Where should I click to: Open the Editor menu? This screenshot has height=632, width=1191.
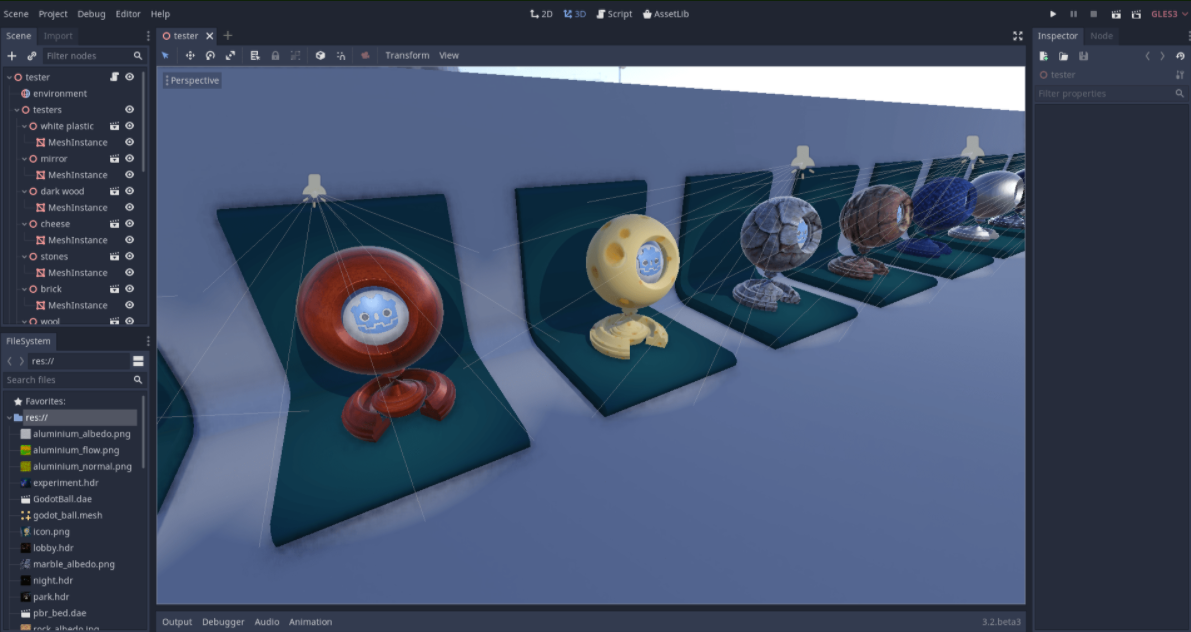[x=128, y=14]
